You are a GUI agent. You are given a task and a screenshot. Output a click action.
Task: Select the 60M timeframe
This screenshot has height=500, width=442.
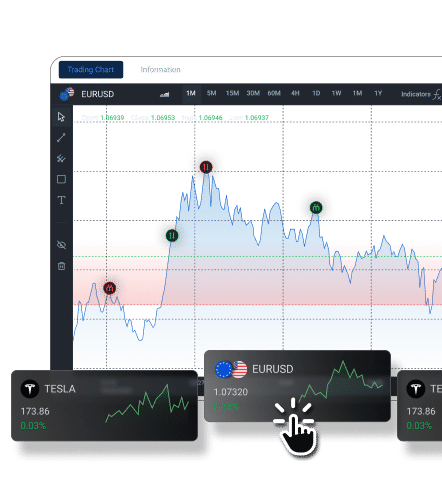(x=274, y=93)
